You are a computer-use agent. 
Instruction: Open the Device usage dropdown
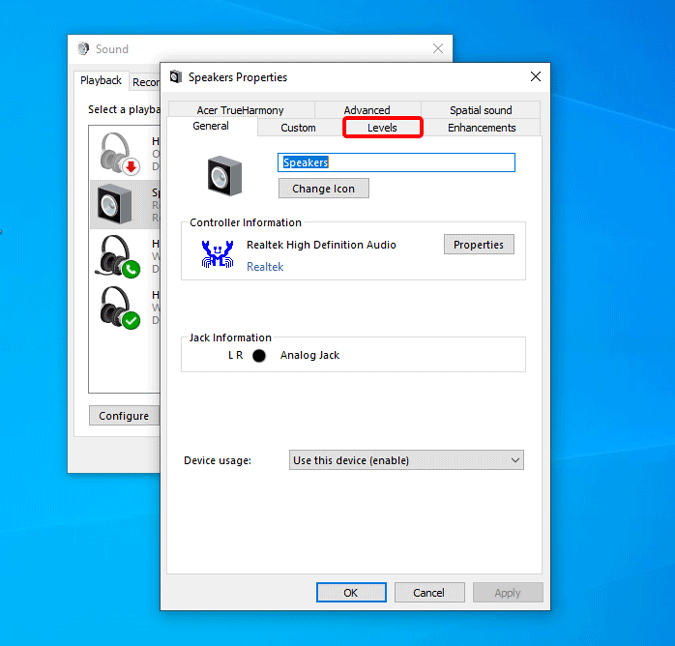tap(406, 460)
